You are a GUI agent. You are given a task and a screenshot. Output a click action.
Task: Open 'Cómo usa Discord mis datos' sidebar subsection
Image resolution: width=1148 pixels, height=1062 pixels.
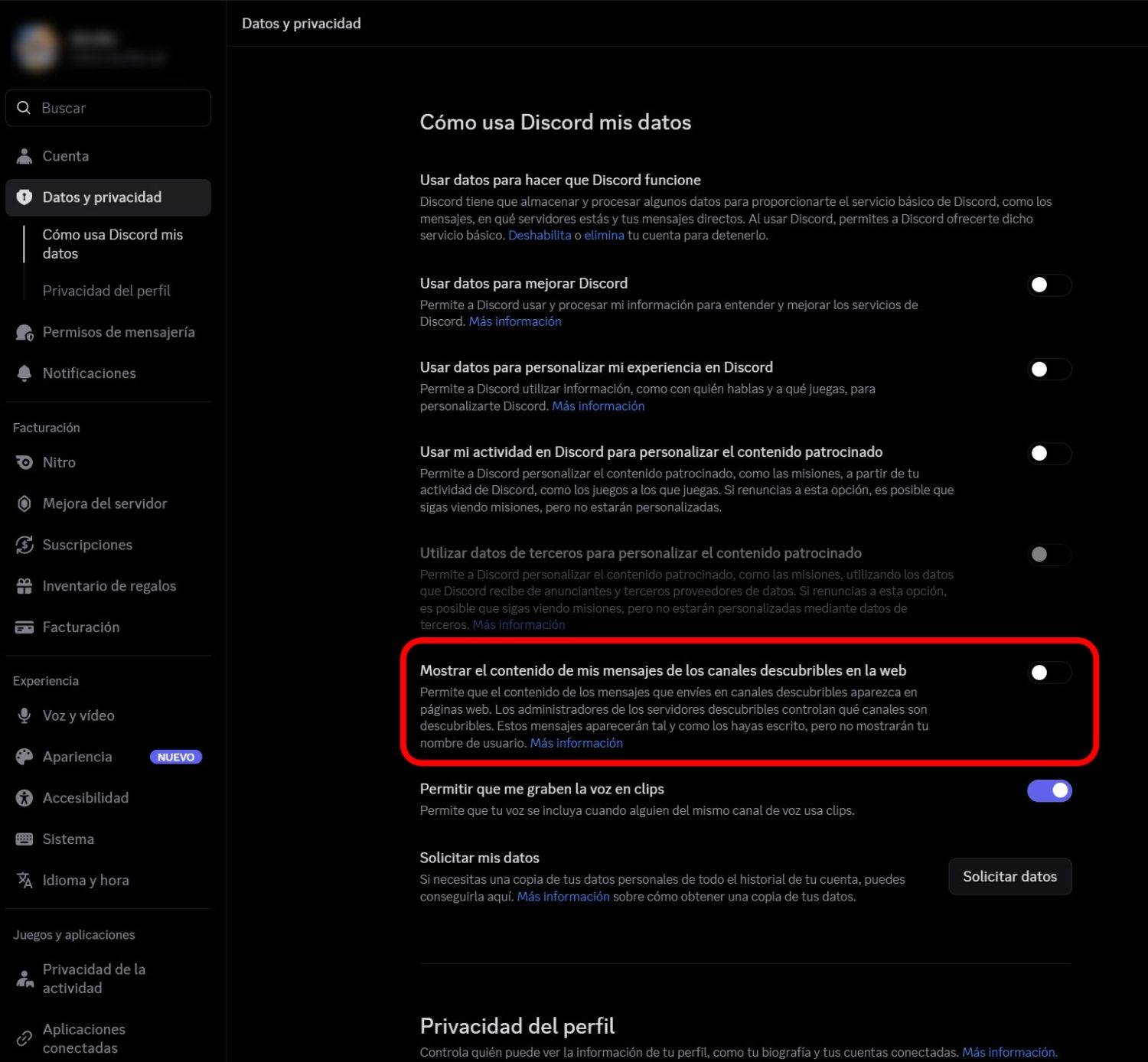coord(113,244)
